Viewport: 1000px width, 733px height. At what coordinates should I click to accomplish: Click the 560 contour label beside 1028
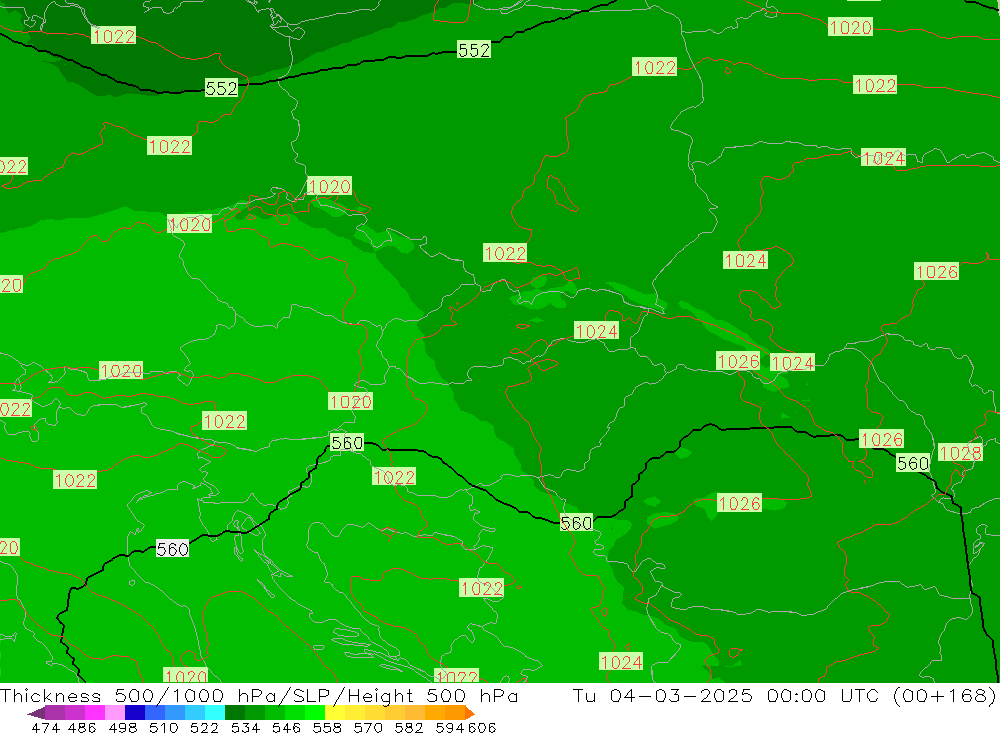click(913, 463)
